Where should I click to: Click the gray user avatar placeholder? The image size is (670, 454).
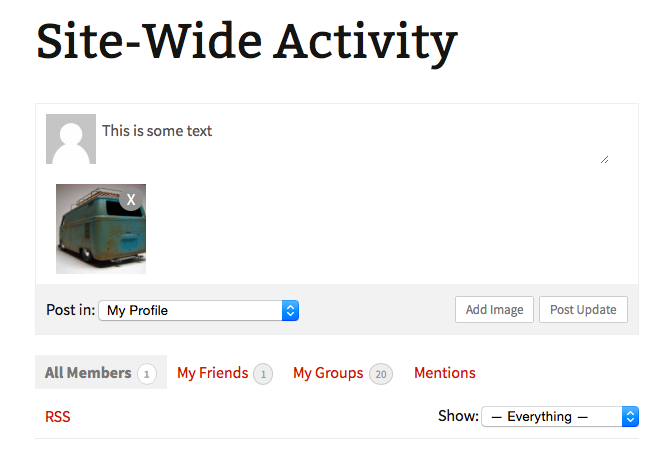pos(71,139)
